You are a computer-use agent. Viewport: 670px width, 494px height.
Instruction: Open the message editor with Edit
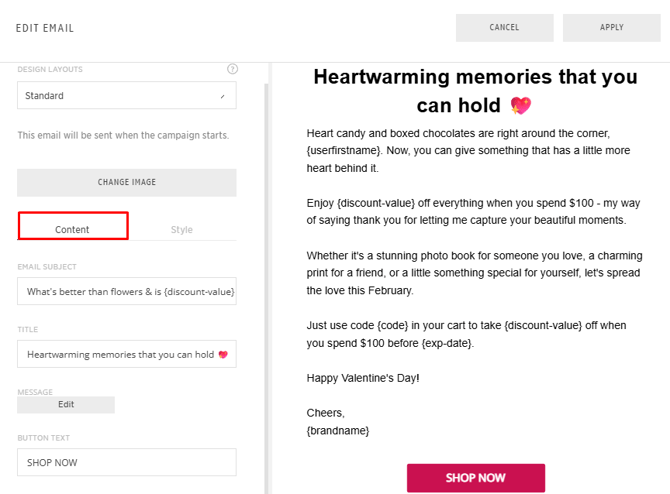pos(66,404)
